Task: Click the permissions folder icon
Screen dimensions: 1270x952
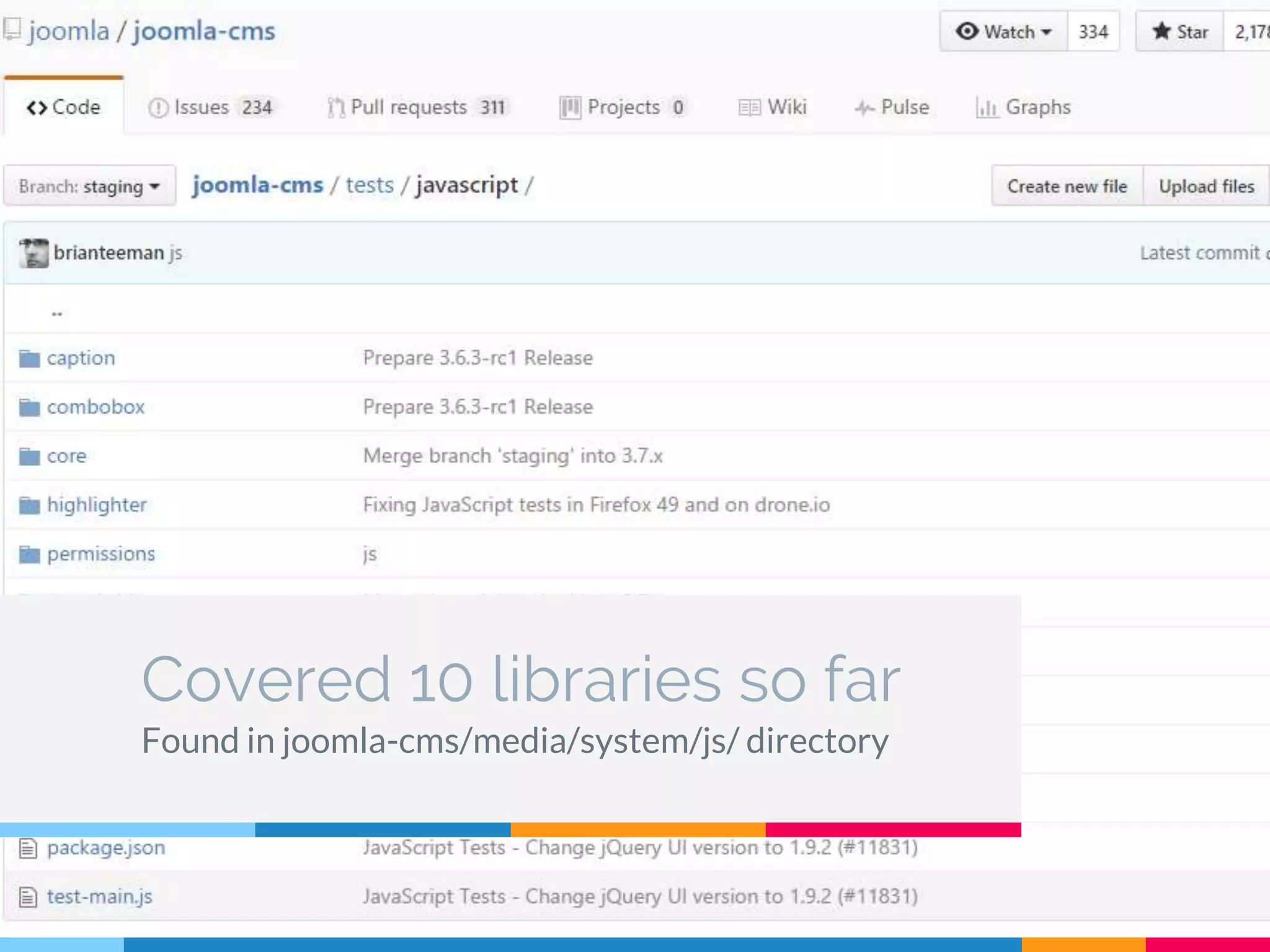Action: point(29,554)
